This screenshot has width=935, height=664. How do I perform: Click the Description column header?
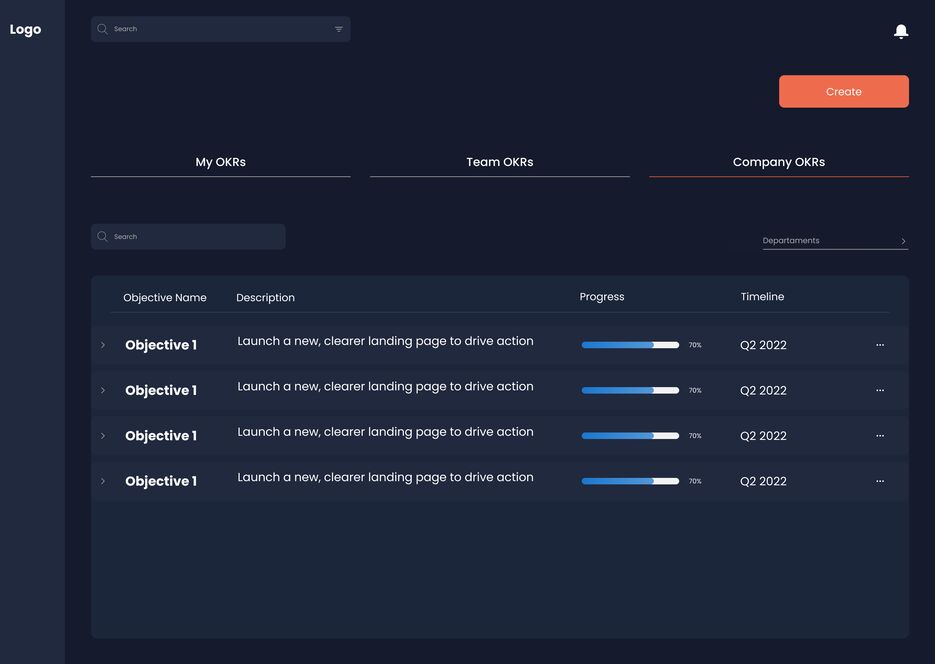coord(265,297)
